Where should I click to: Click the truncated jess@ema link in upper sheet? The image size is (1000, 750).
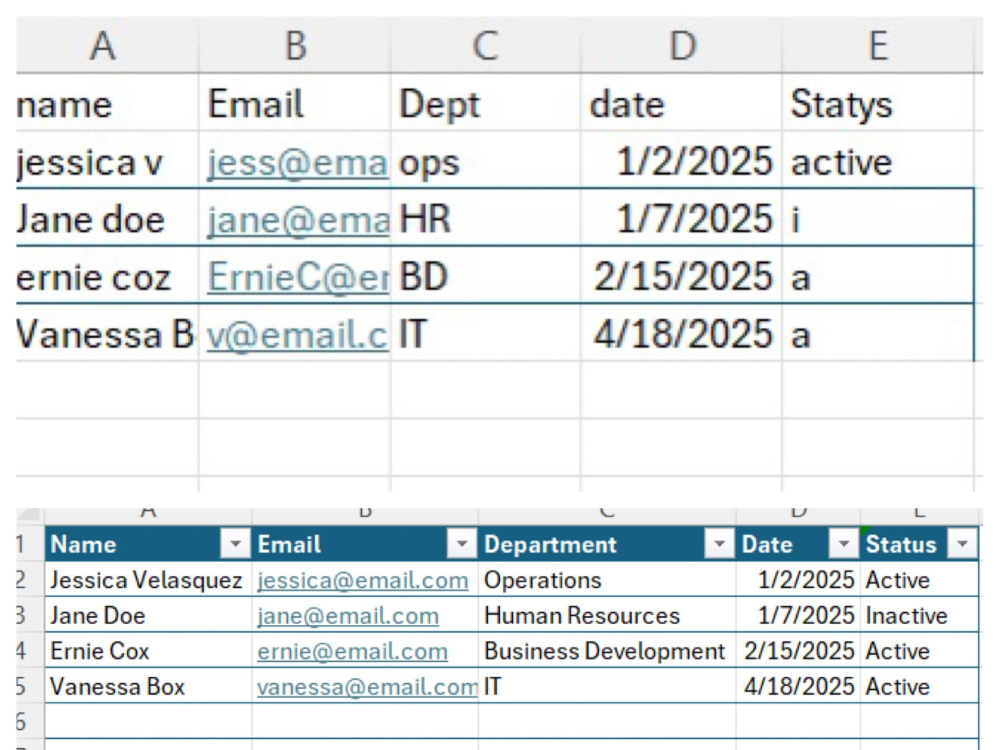[298, 163]
